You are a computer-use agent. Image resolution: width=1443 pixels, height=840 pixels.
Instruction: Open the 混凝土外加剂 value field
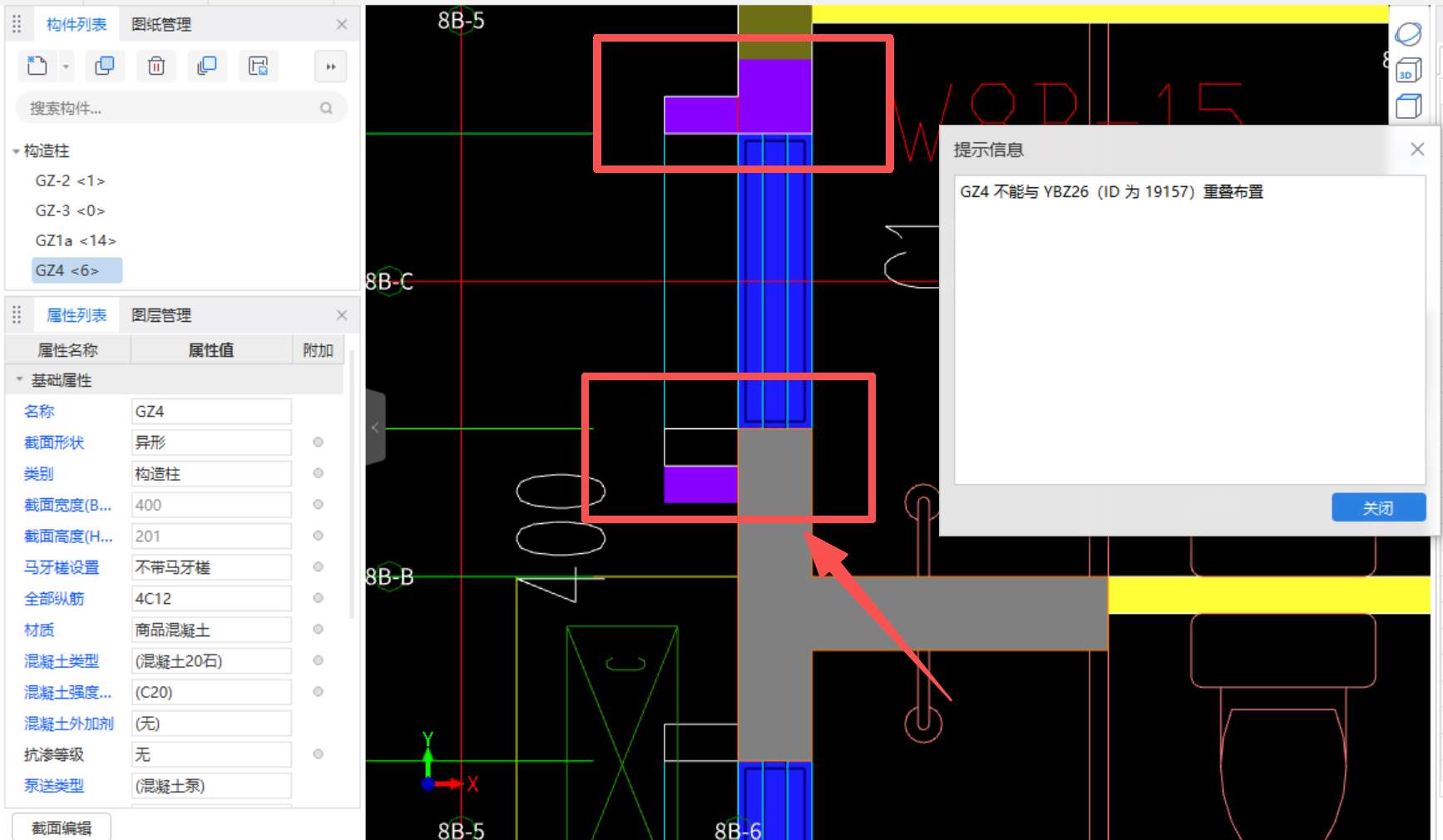click(211, 724)
